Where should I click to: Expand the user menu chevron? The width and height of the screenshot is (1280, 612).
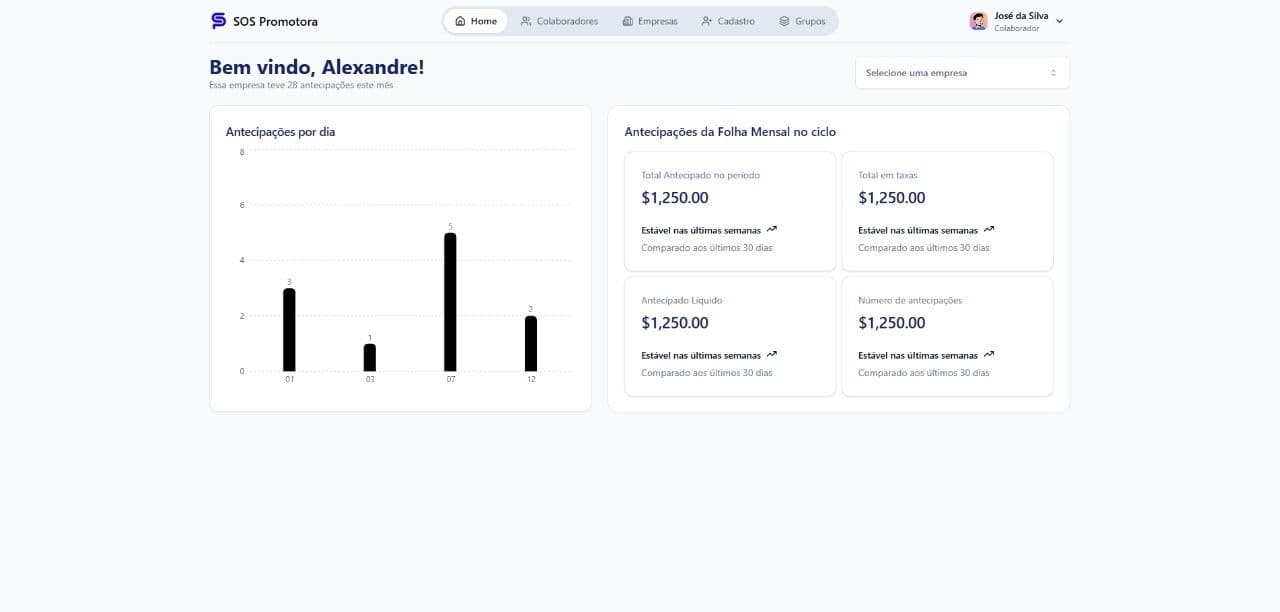(1059, 21)
